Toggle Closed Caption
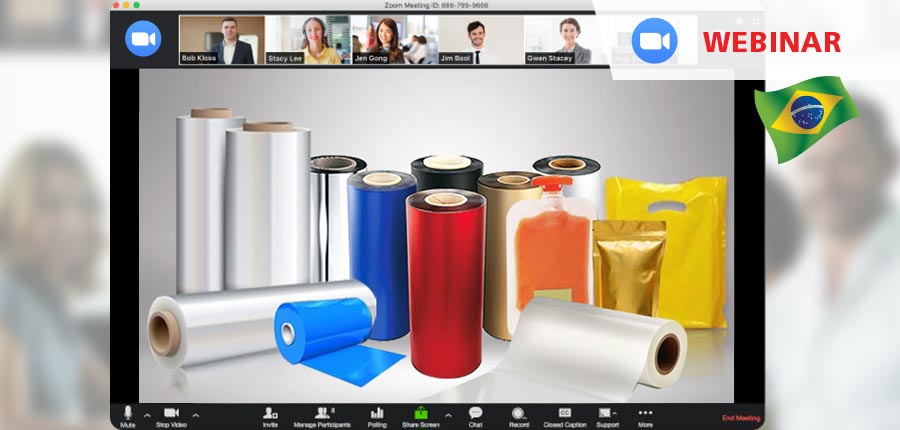This screenshot has height=430, width=900. (564, 413)
